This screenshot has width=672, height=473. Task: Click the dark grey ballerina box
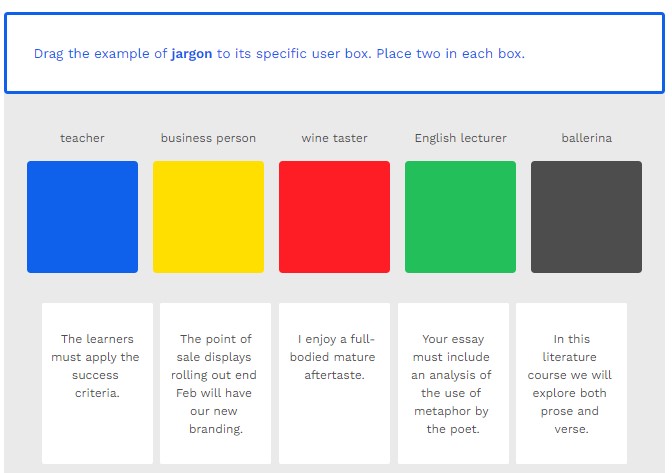point(586,217)
